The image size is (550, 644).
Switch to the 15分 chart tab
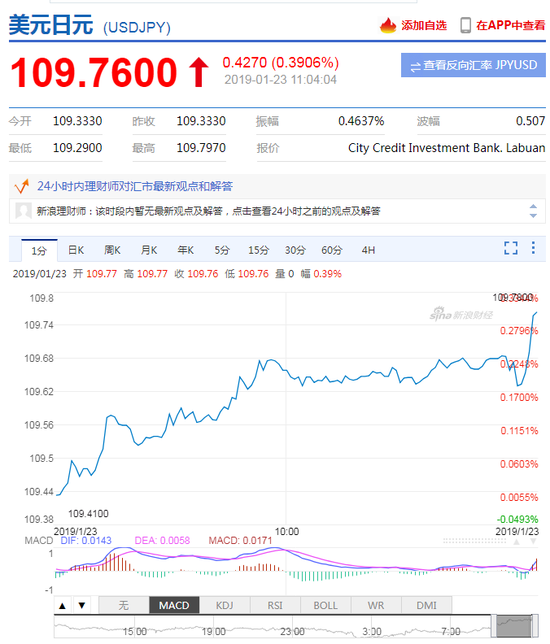click(258, 250)
